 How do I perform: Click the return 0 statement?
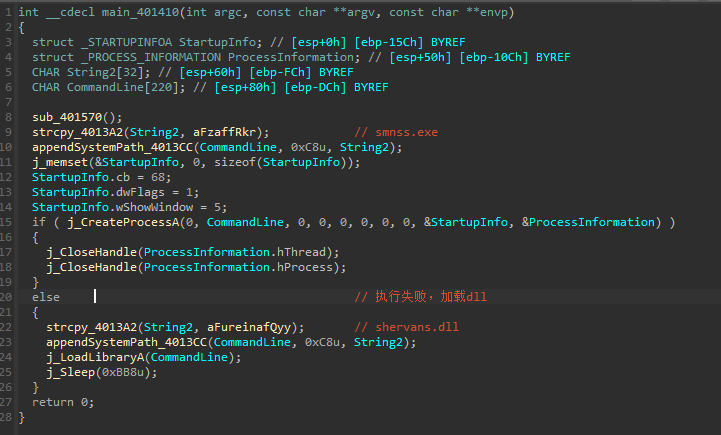pos(63,402)
